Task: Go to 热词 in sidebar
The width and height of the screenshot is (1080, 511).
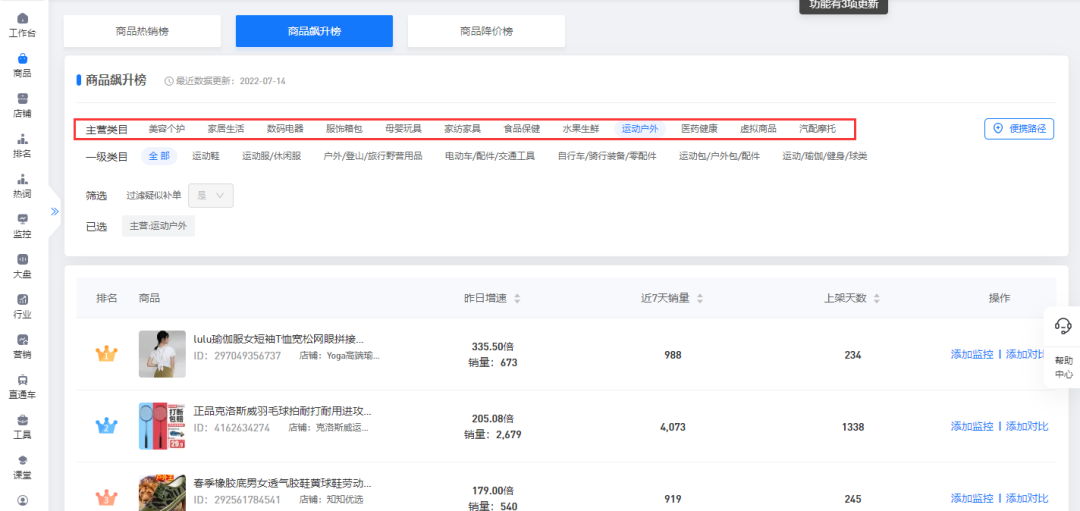Action: tap(22, 184)
